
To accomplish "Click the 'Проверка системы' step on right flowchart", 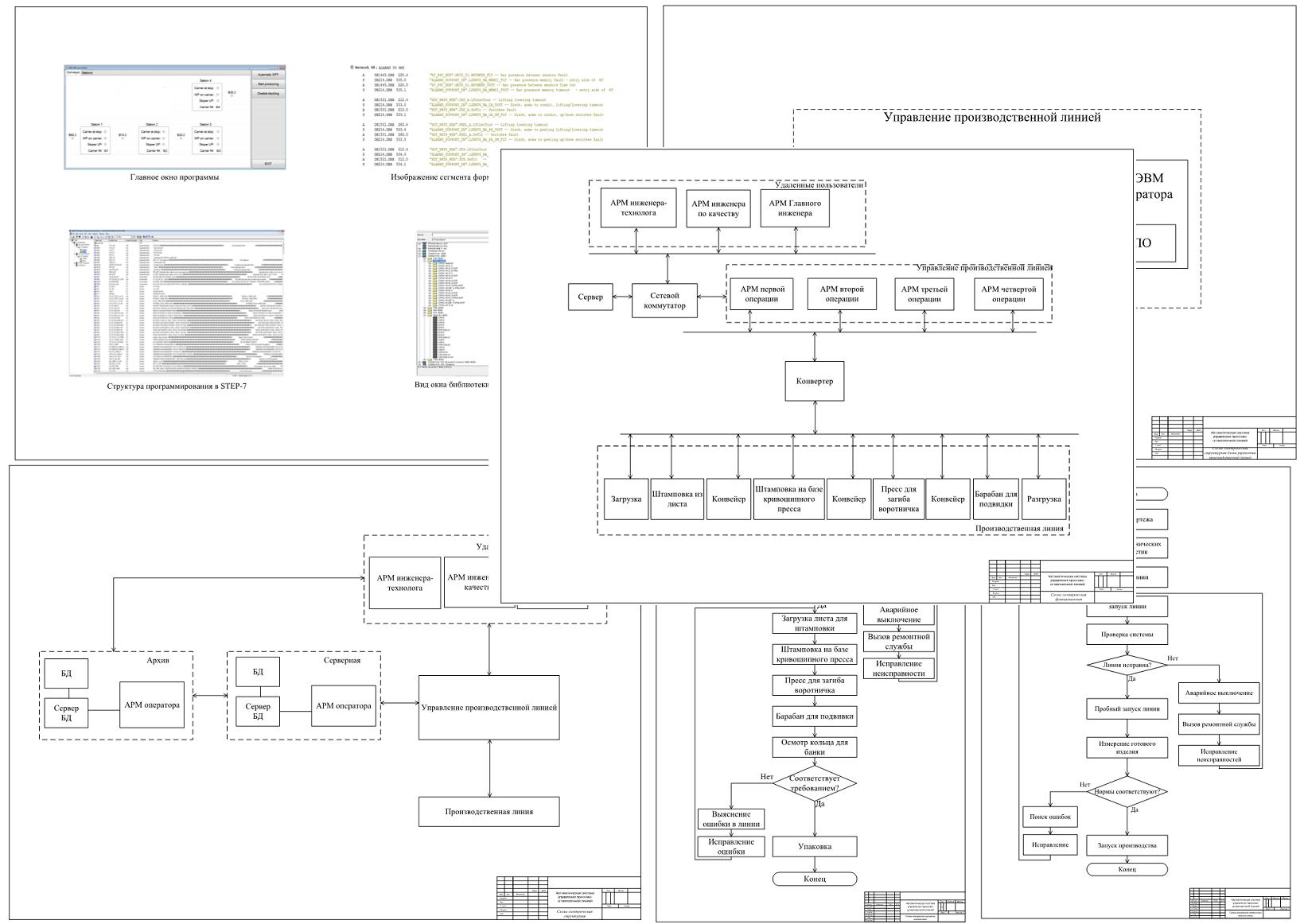I will [1127, 635].
